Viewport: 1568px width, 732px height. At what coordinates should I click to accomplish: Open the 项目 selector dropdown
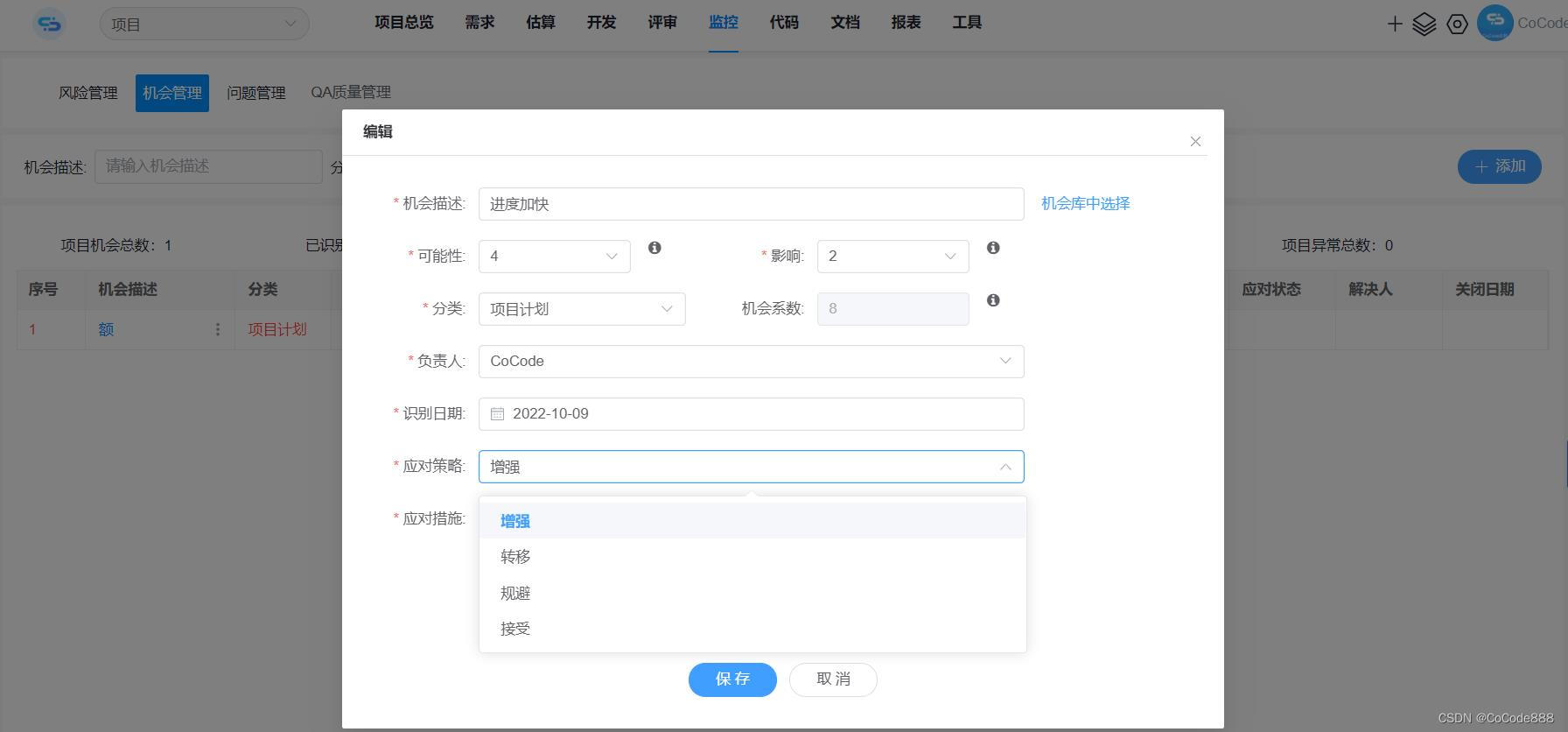(204, 24)
